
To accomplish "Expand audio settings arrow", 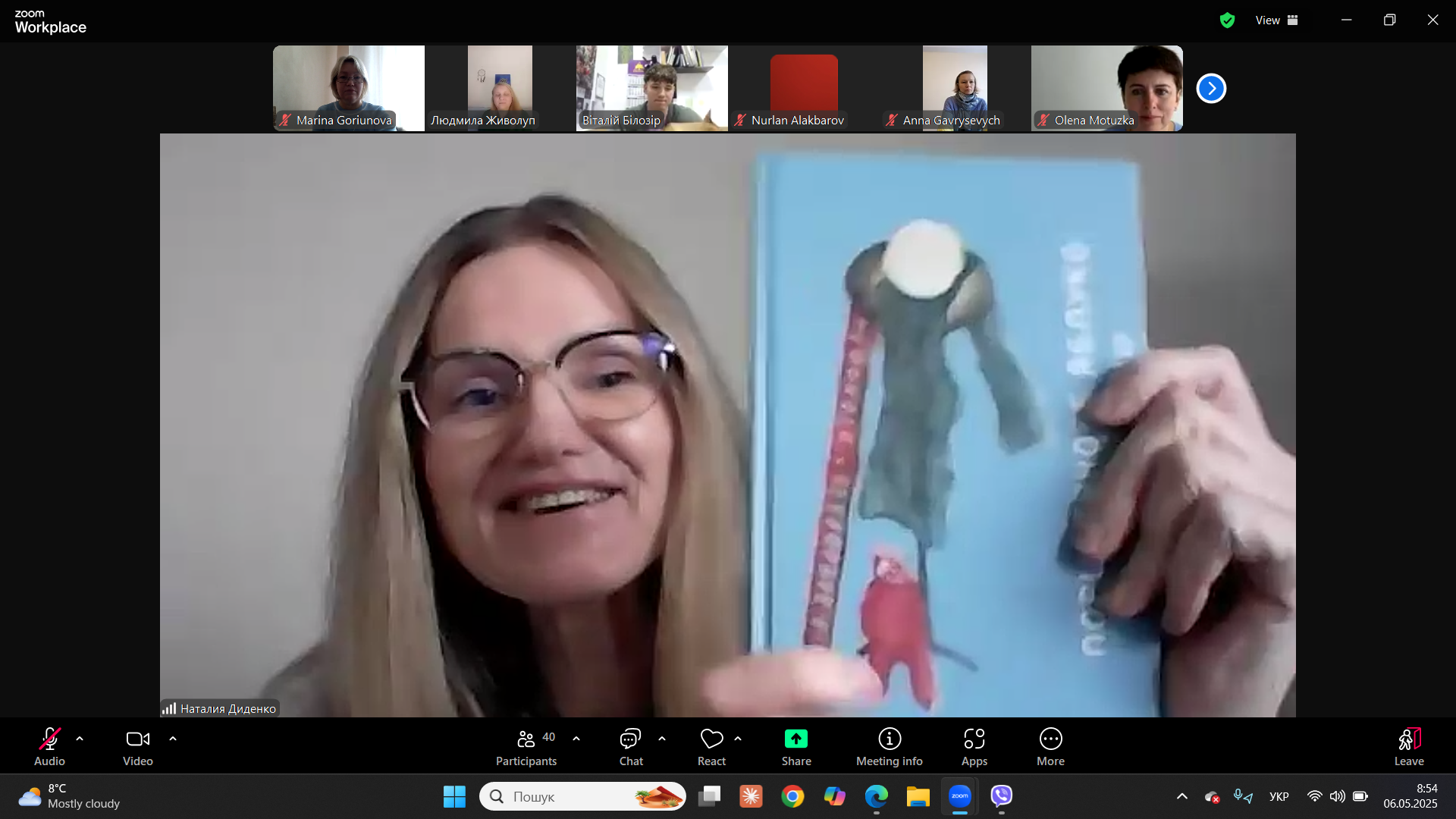I will [80, 738].
